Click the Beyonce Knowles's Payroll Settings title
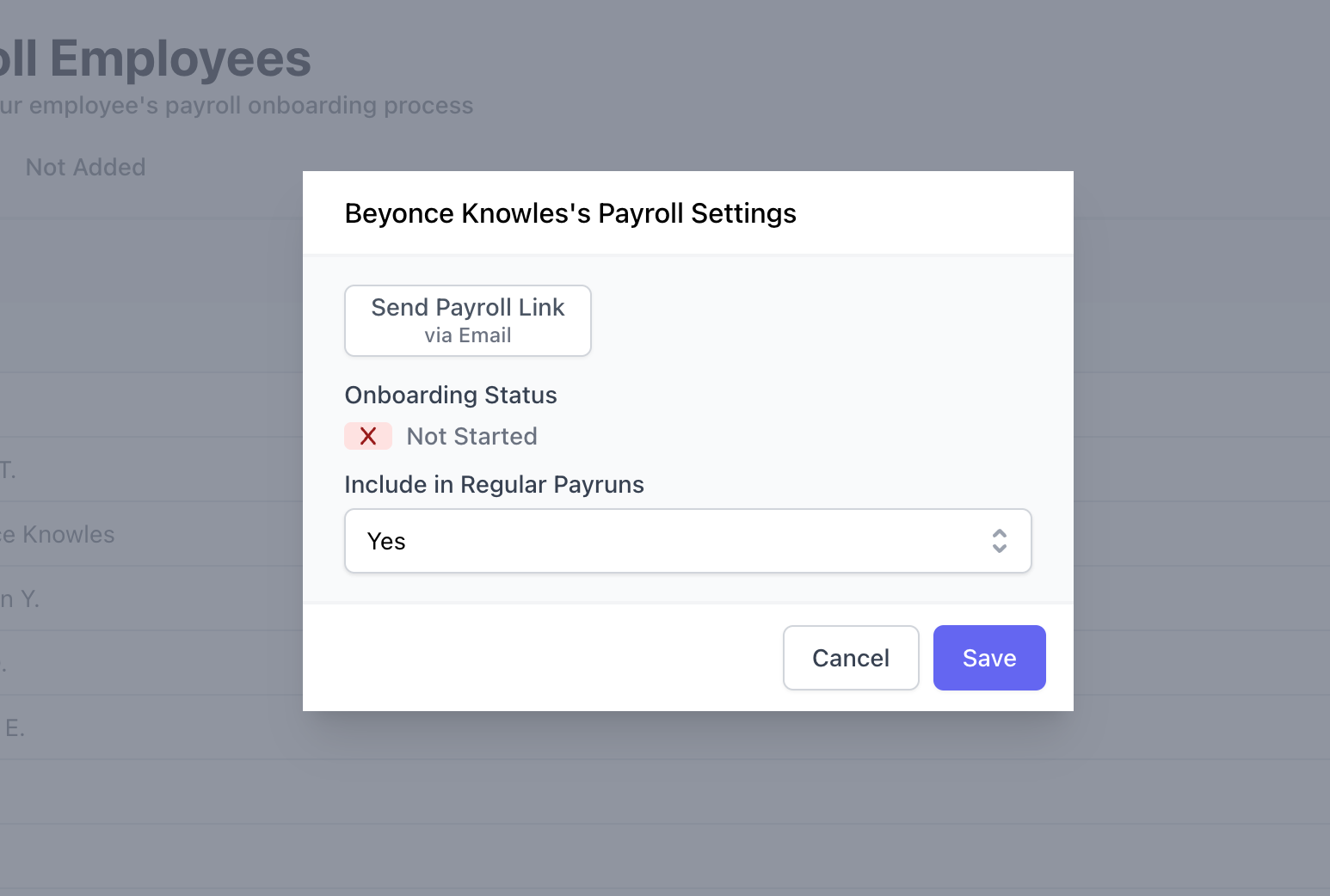This screenshot has height=896, width=1330. [x=570, y=213]
